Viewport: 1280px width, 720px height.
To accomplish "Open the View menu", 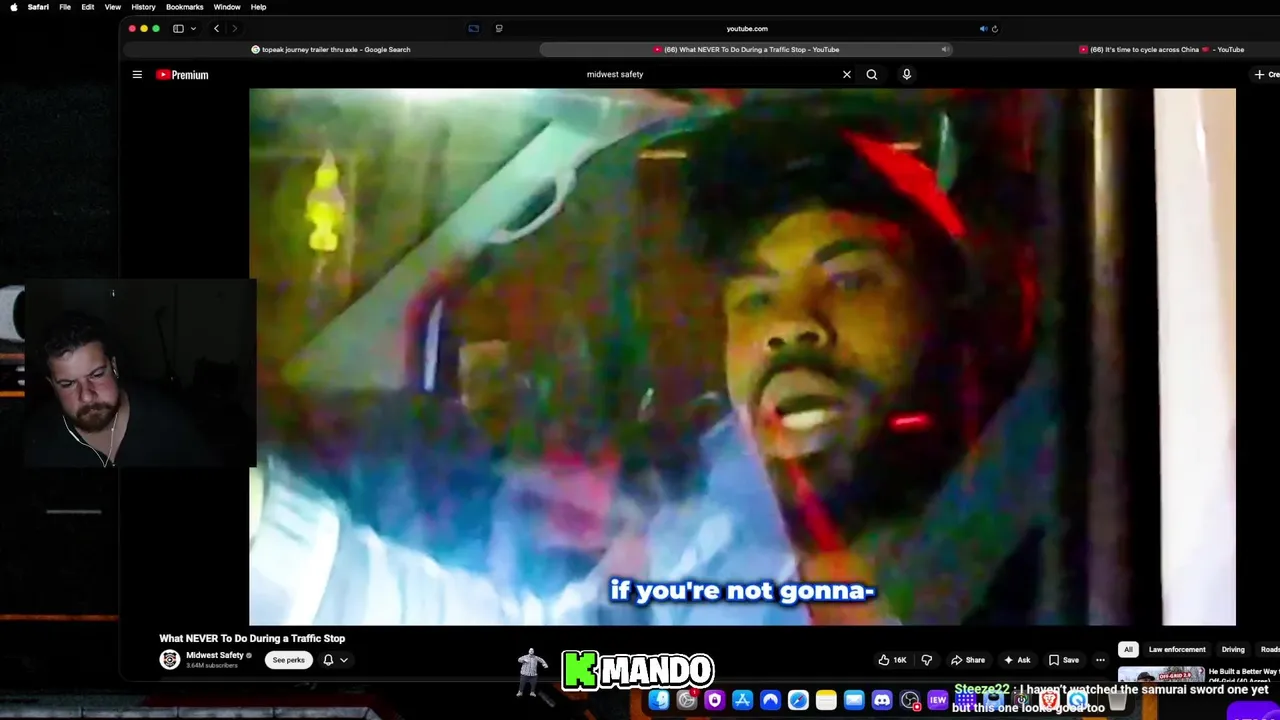I will 113,7.
